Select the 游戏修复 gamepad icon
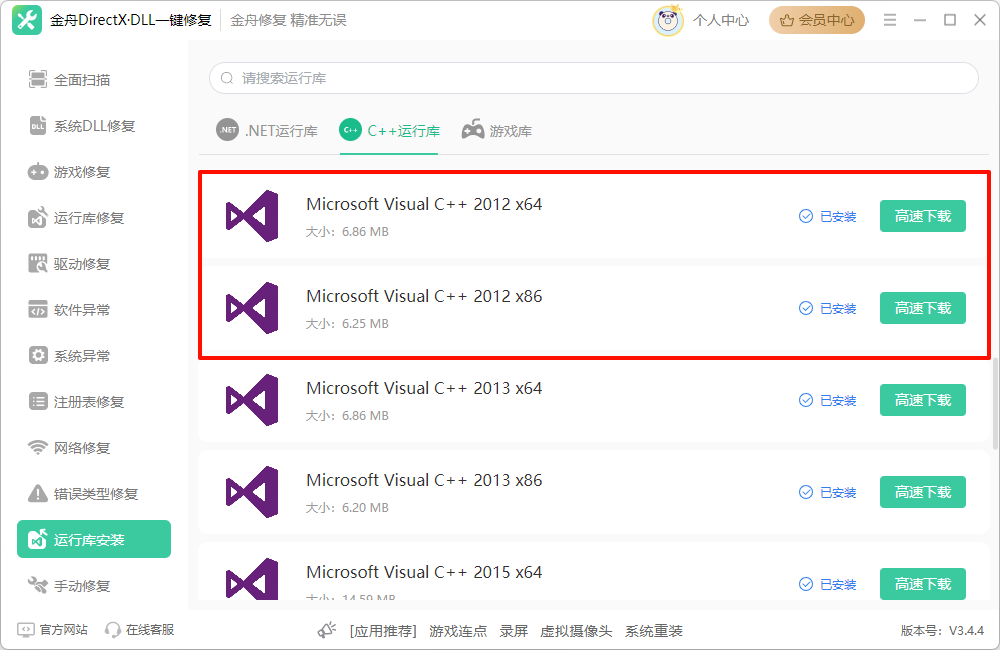 coord(38,172)
